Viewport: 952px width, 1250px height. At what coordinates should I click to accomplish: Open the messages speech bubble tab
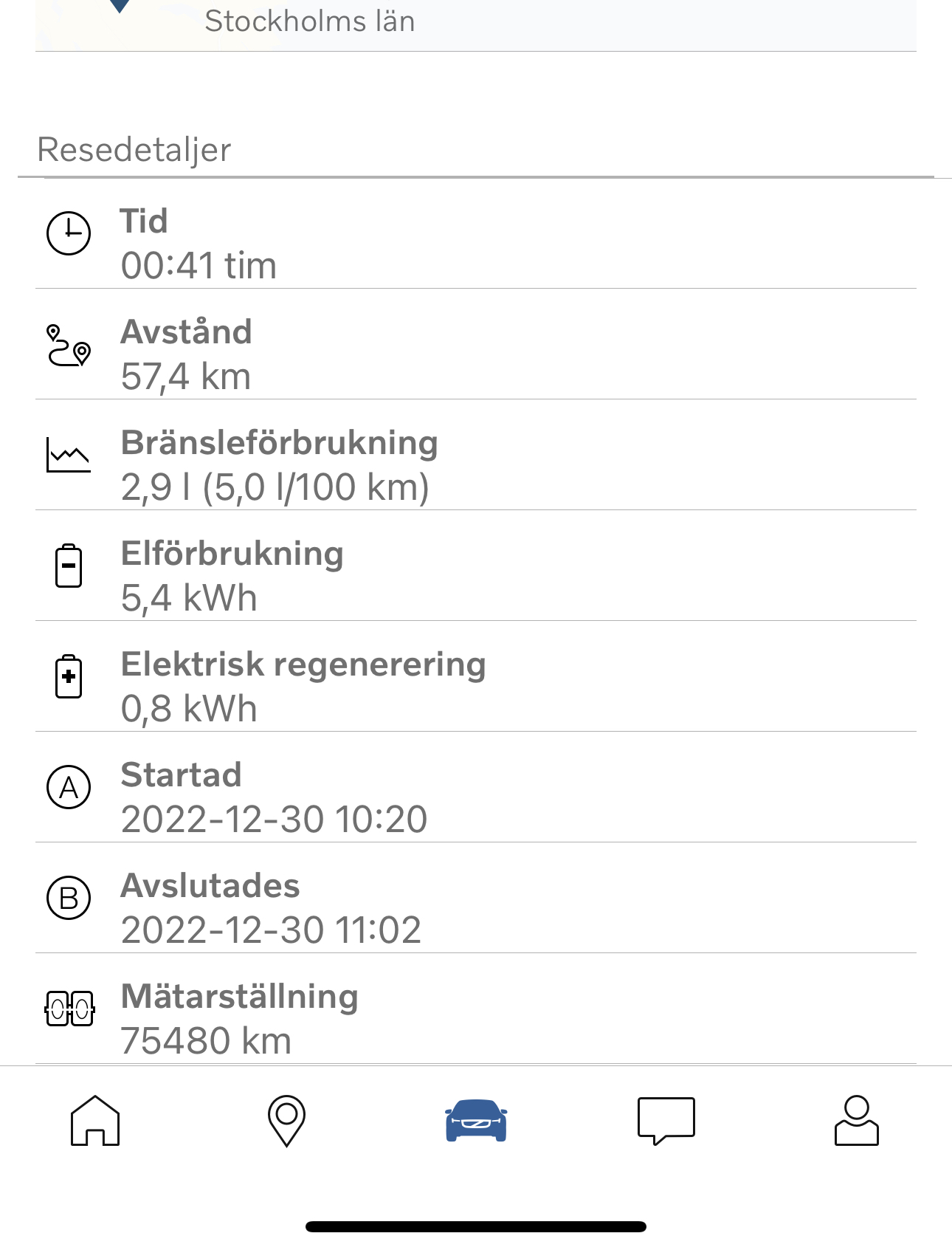[666, 1121]
